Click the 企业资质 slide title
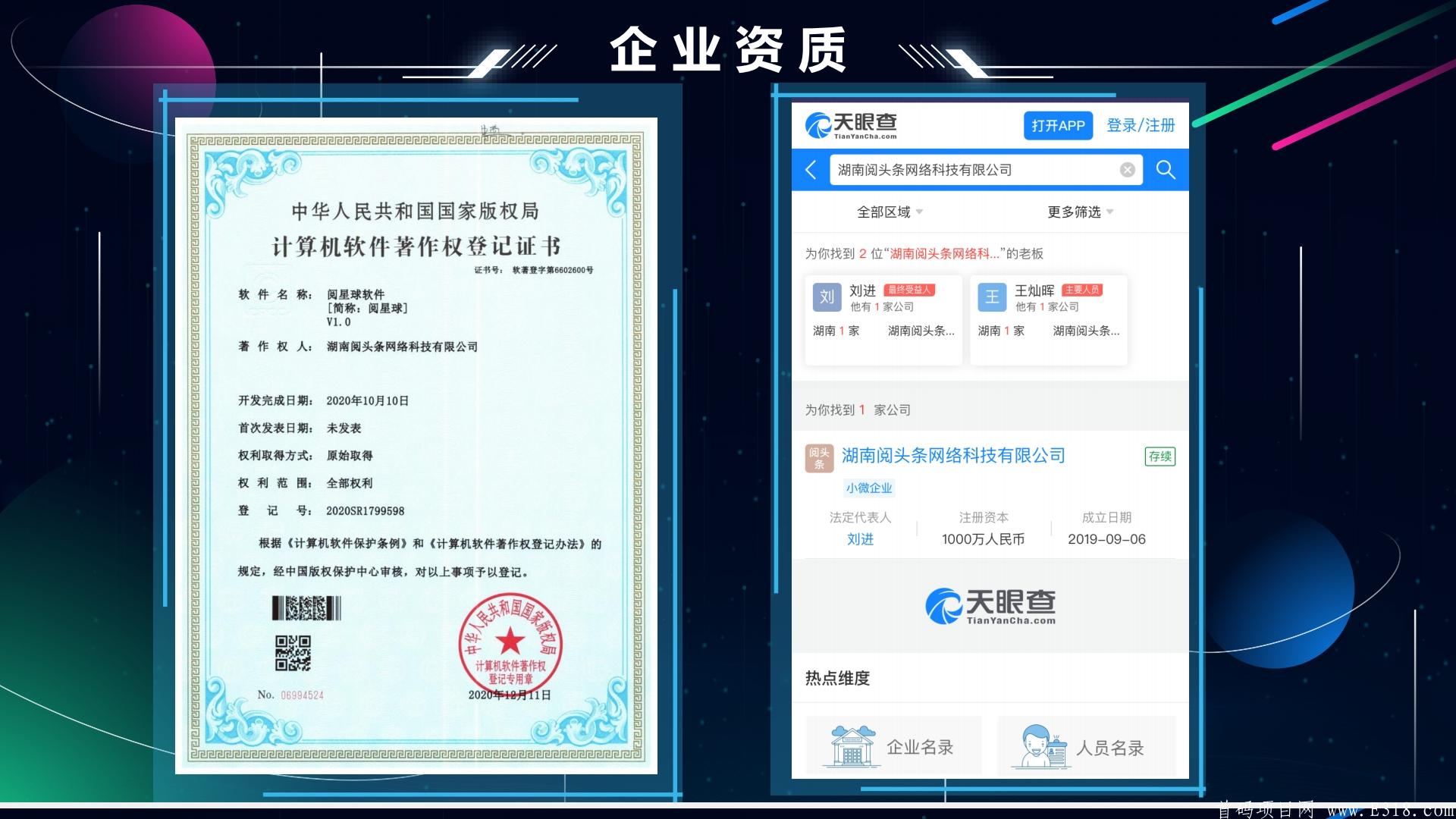The width and height of the screenshot is (1456, 819). point(729,50)
